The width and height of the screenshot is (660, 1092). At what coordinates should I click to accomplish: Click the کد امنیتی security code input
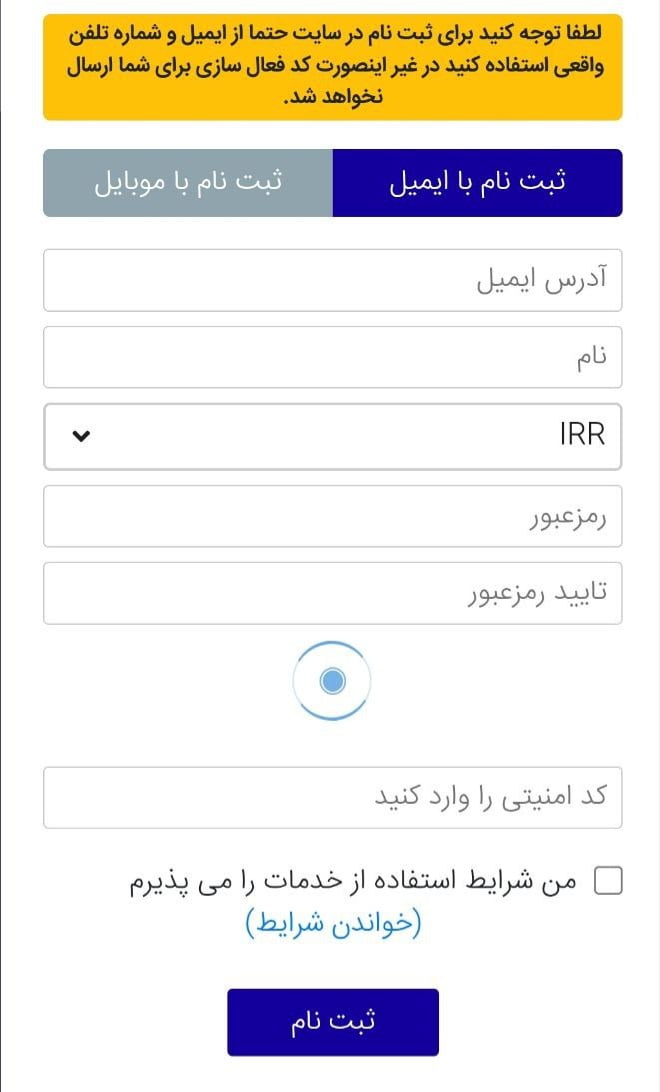point(332,797)
